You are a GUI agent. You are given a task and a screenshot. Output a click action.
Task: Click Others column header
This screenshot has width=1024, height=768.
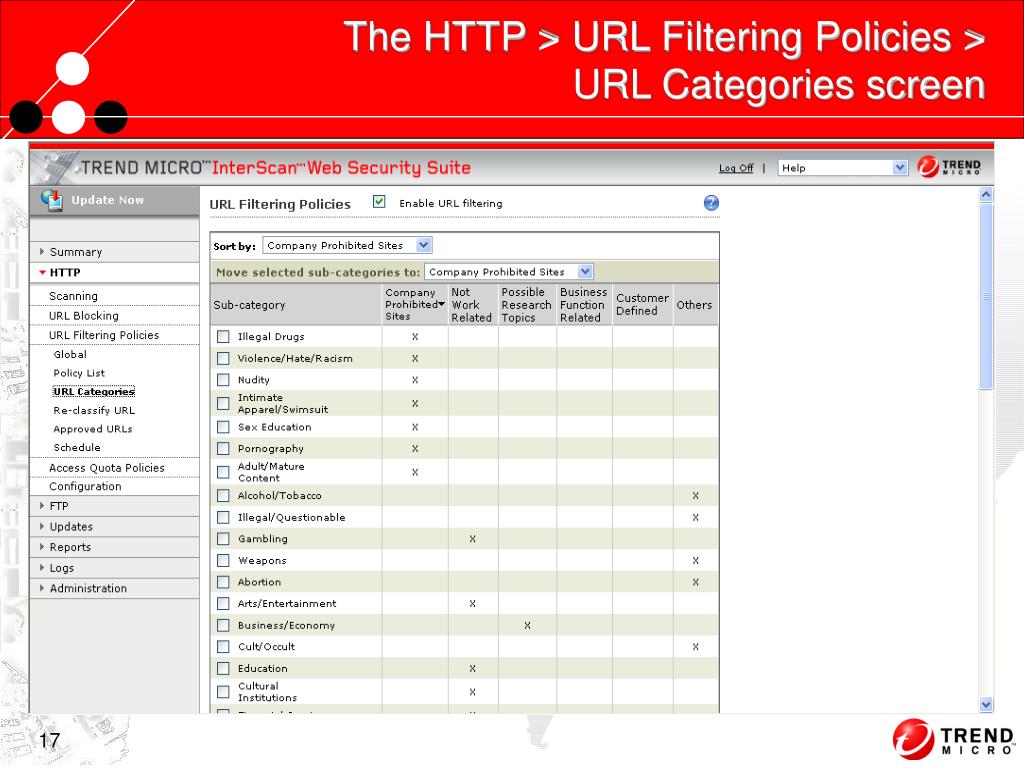694,305
